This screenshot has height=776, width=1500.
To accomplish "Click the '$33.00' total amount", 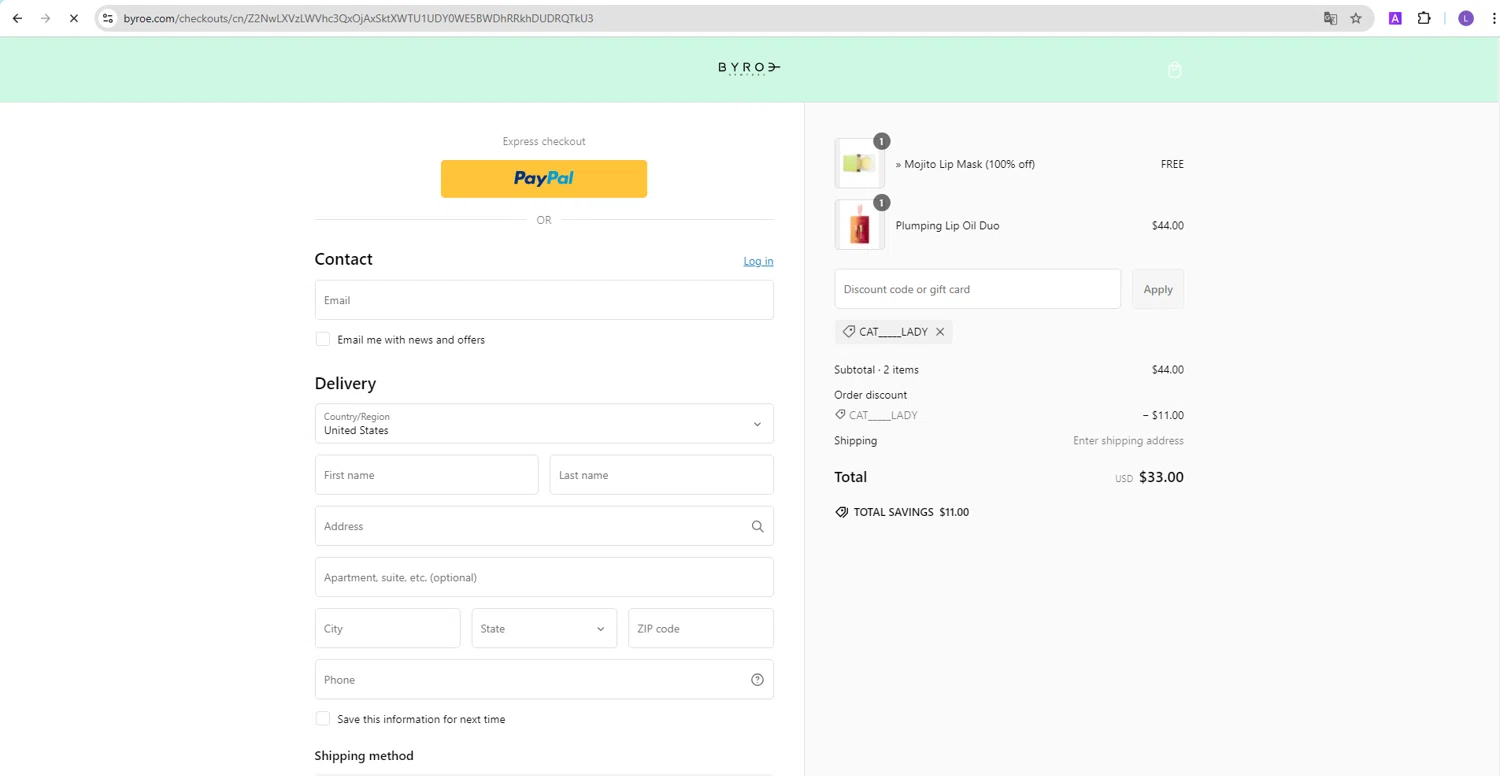I will [x=1161, y=477].
